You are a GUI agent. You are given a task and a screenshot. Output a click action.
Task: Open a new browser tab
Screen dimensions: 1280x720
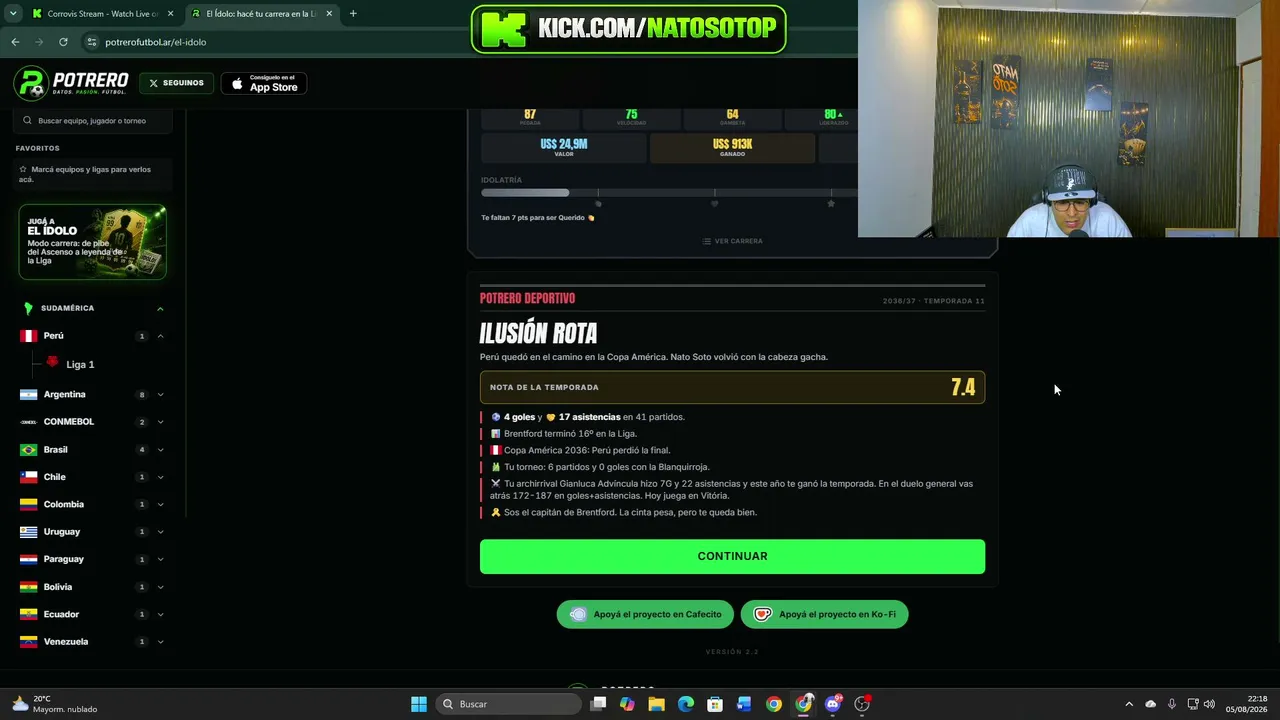(x=353, y=14)
